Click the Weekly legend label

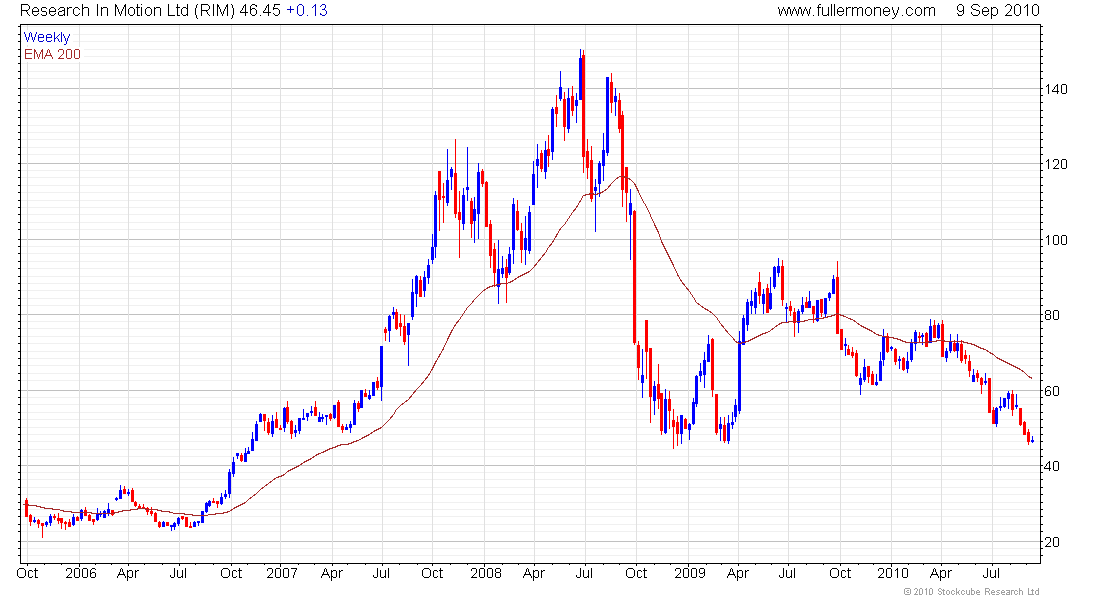click(x=47, y=37)
